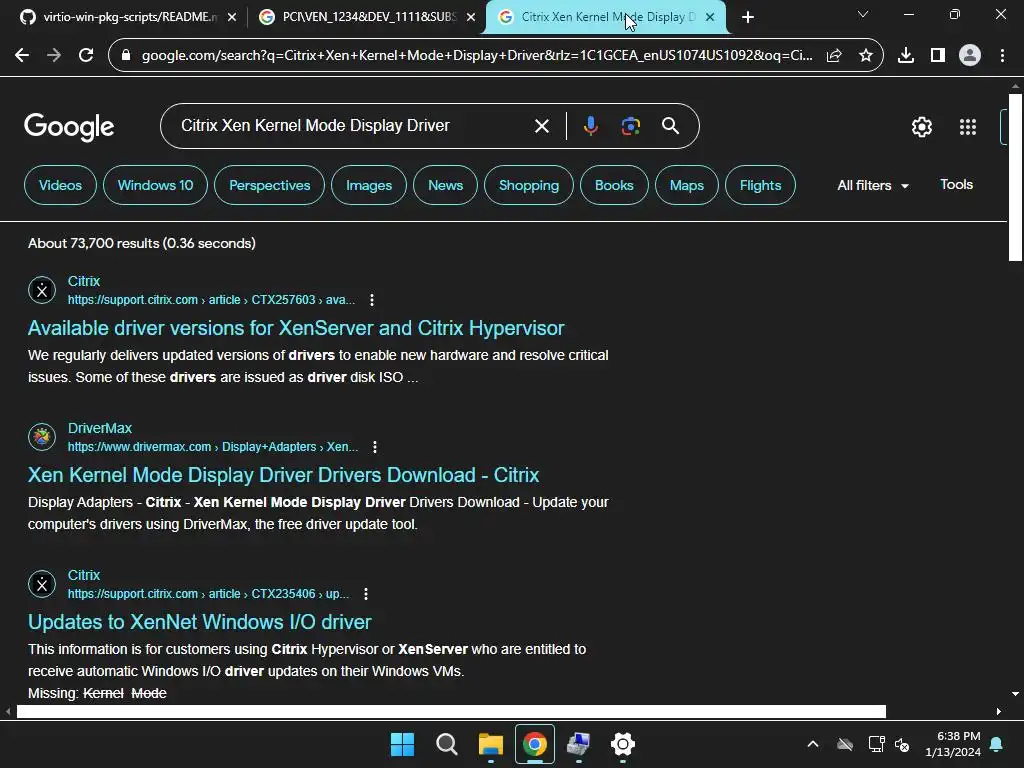1024x768 pixels.
Task: Reload the current page
Action: click(86, 56)
